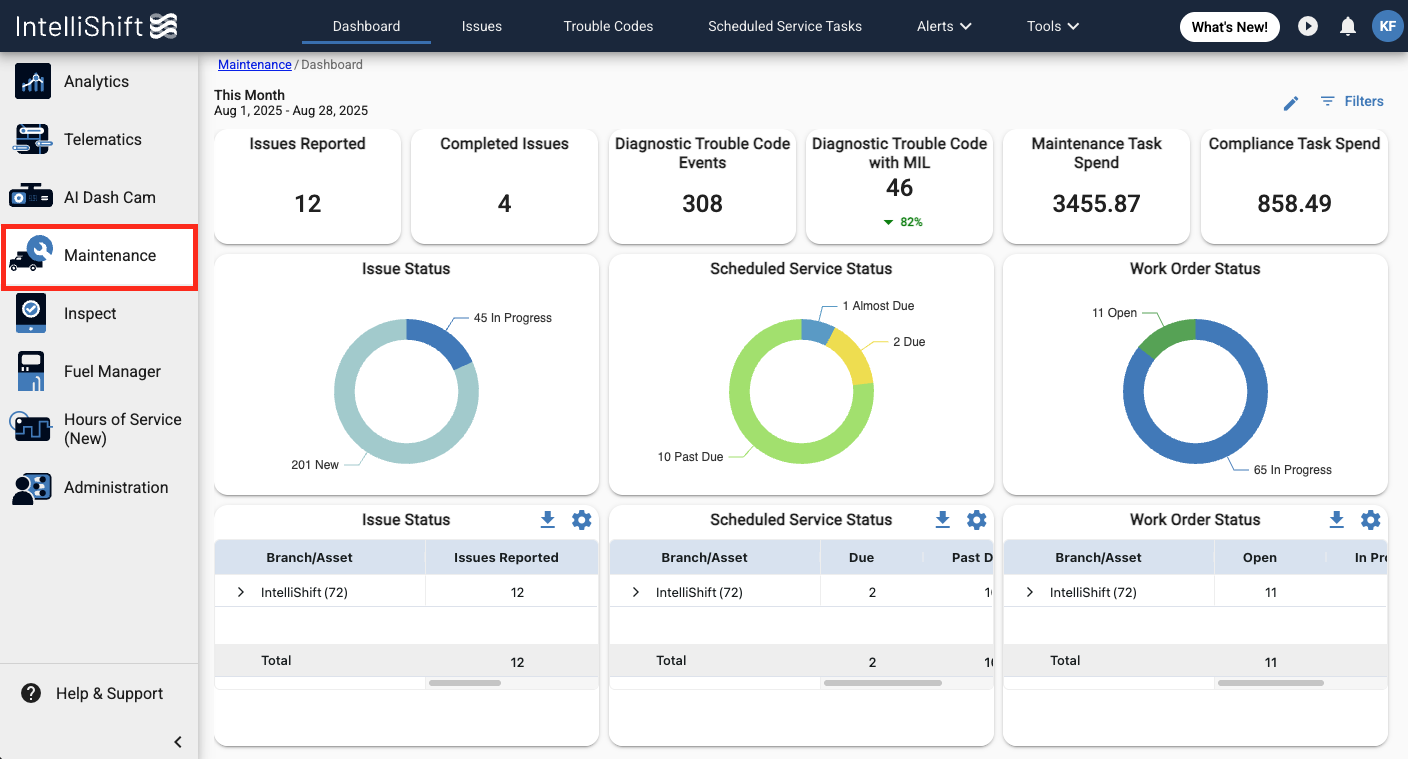The height and width of the screenshot is (759, 1408).
Task: Download the Issue Status table
Action: coord(547,519)
